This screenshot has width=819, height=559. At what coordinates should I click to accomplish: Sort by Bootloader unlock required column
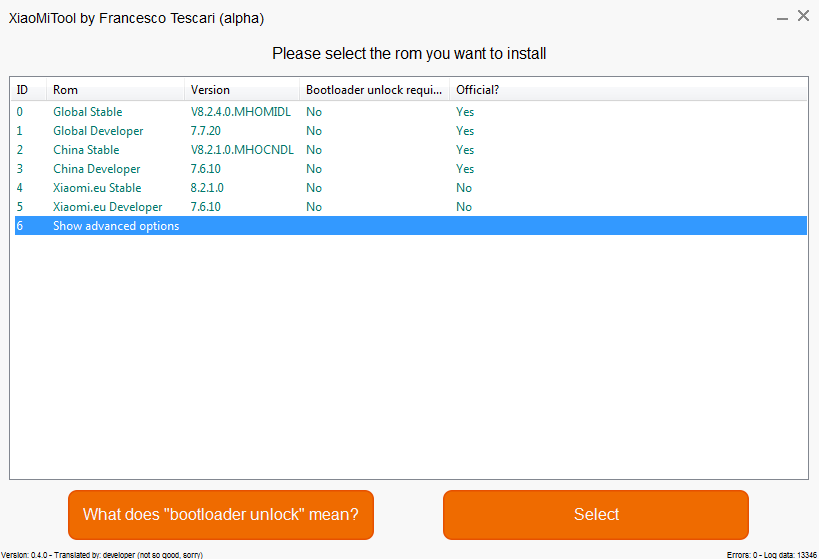373,90
